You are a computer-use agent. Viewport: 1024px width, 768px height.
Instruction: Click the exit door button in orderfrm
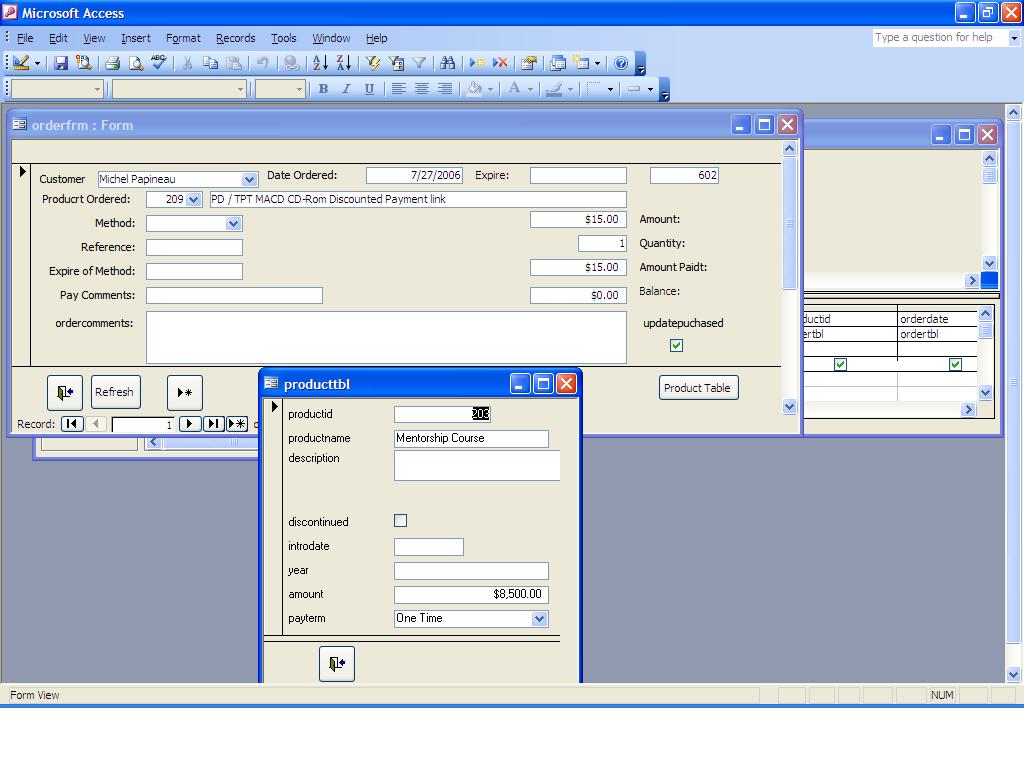coord(65,392)
